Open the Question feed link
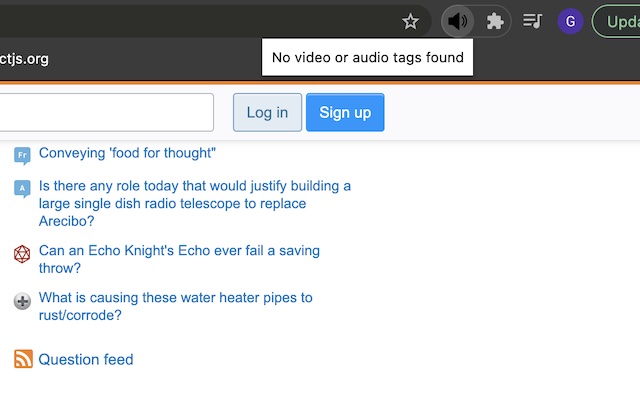This screenshot has width=640, height=400. coord(86,359)
